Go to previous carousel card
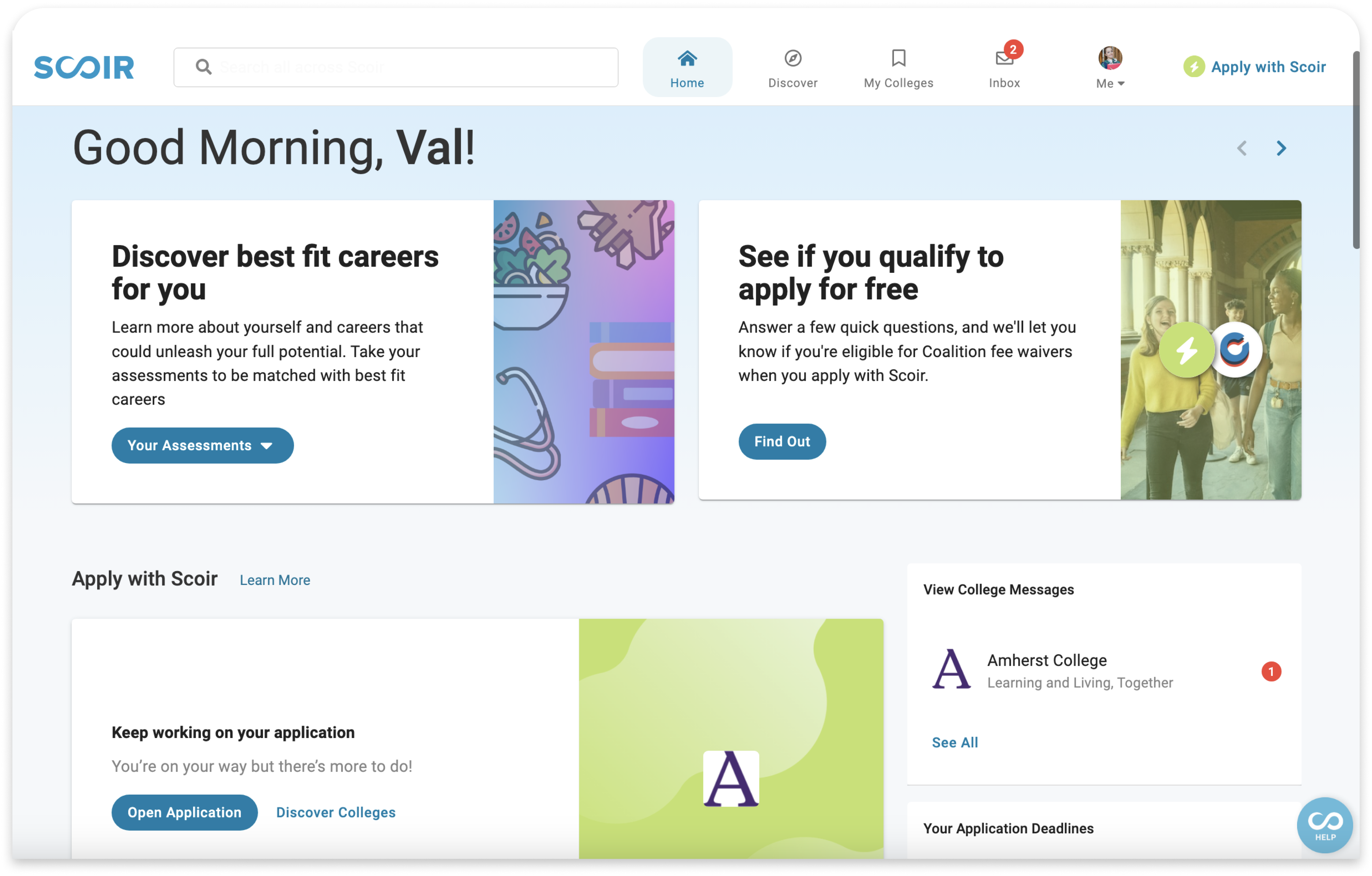The width and height of the screenshot is (1372, 876). tap(1242, 149)
